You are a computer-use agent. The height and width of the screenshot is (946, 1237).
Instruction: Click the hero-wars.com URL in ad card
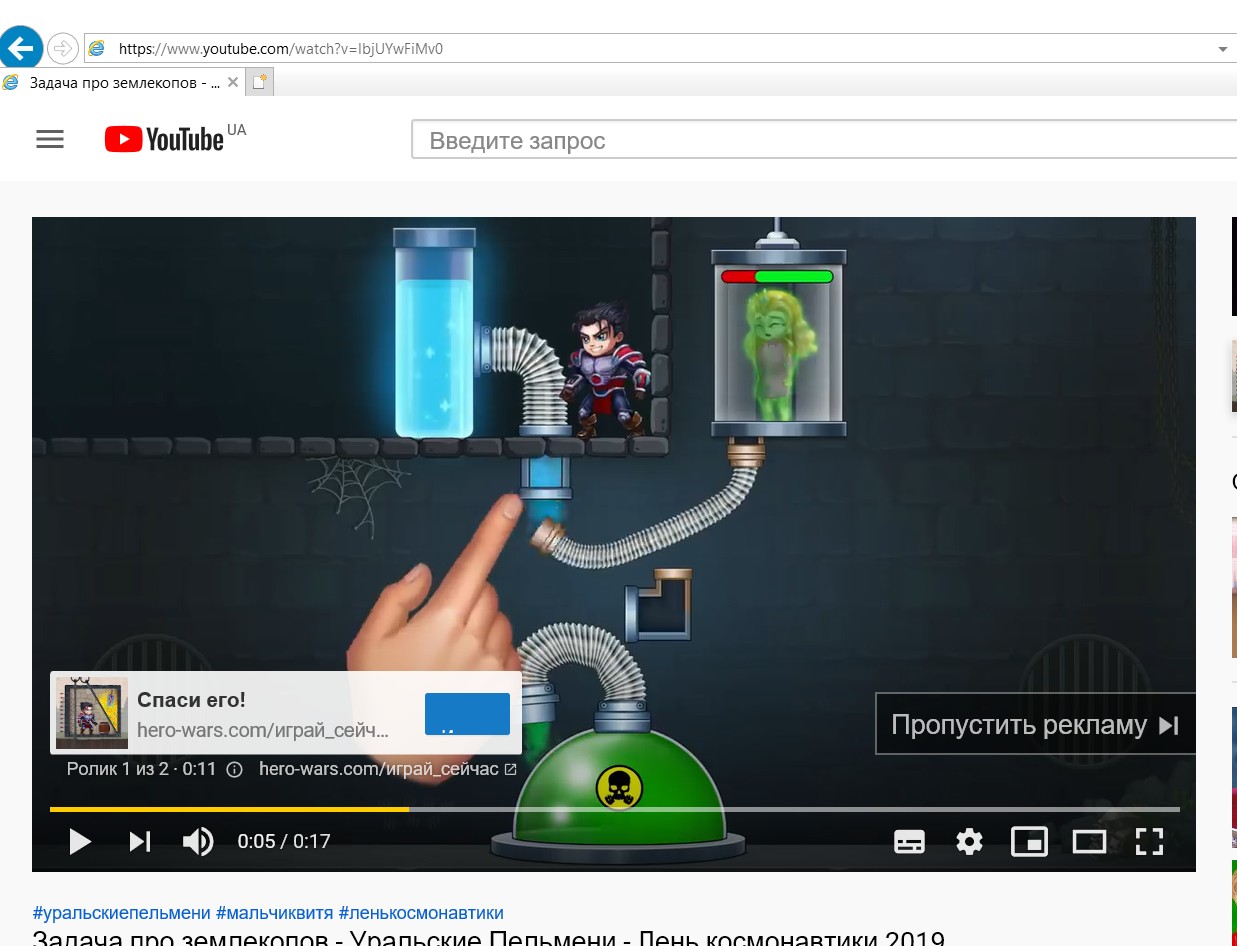pyautogui.click(x=263, y=730)
